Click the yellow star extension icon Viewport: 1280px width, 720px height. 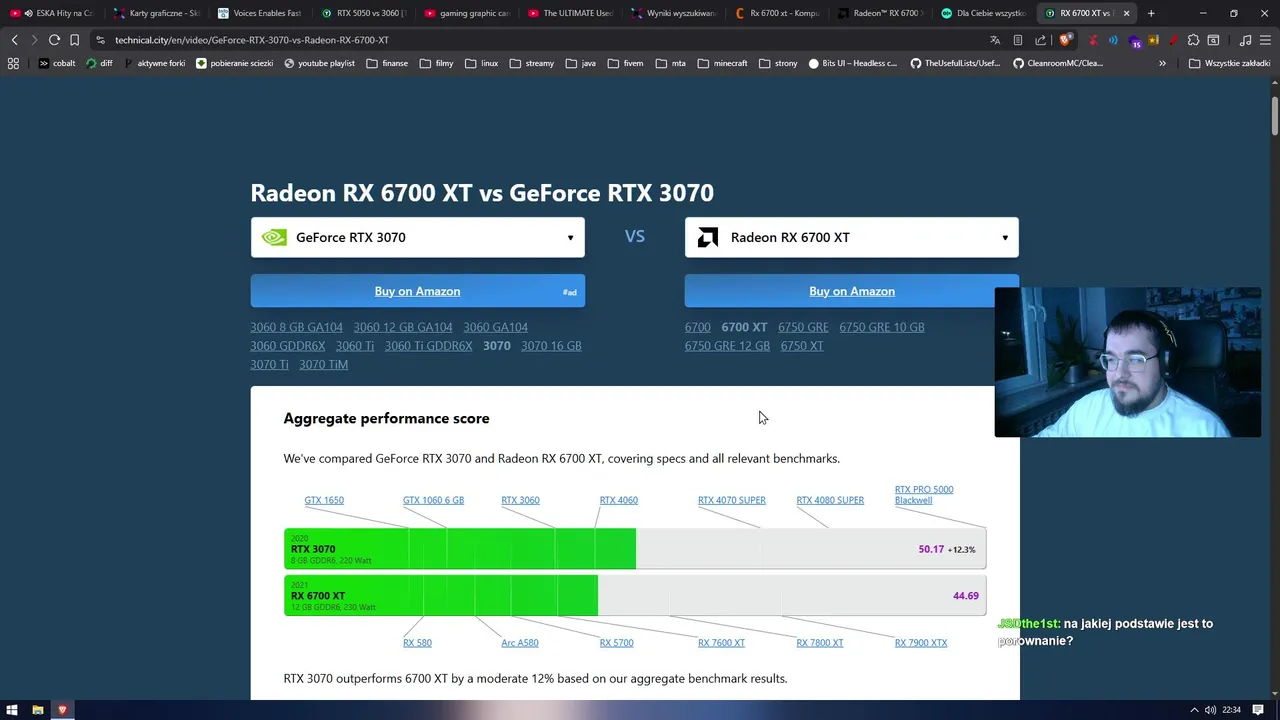[1153, 40]
